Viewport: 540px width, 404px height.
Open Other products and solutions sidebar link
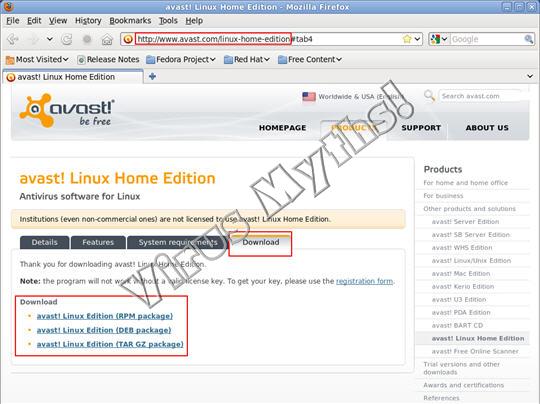tap(469, 209)
